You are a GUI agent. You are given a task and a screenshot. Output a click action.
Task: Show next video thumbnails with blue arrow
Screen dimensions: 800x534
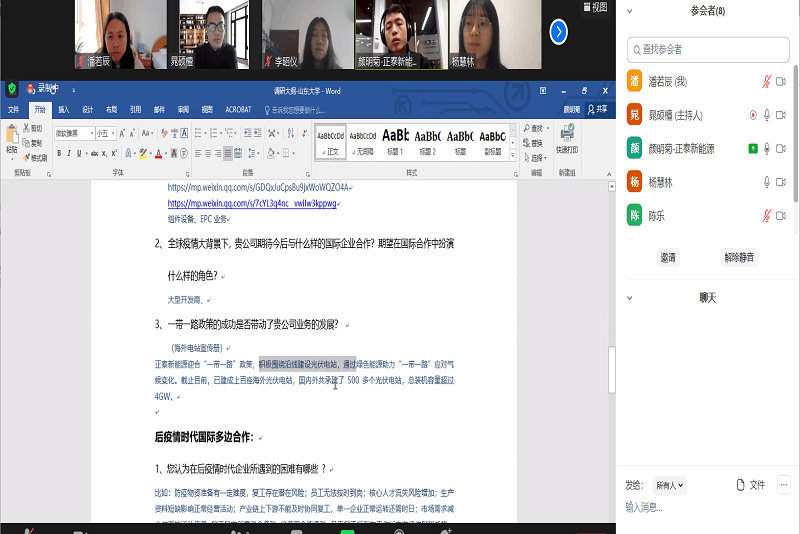tap(559, 32)
